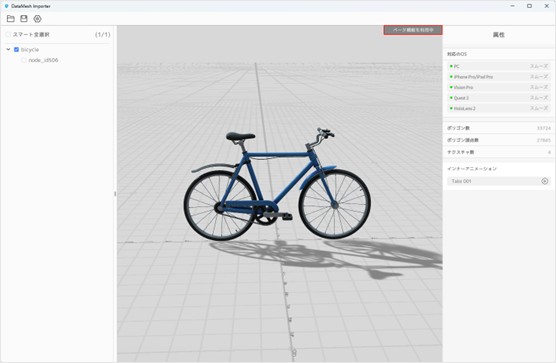
Task: Click the Quest 3 compatibility row
Action: 498,98
